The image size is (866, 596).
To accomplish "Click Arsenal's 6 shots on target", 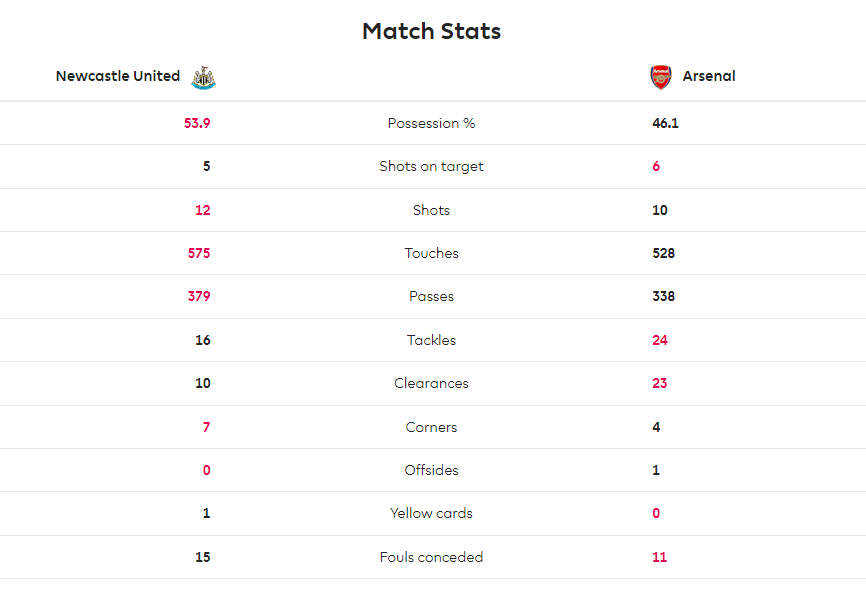I will (656, 166).
